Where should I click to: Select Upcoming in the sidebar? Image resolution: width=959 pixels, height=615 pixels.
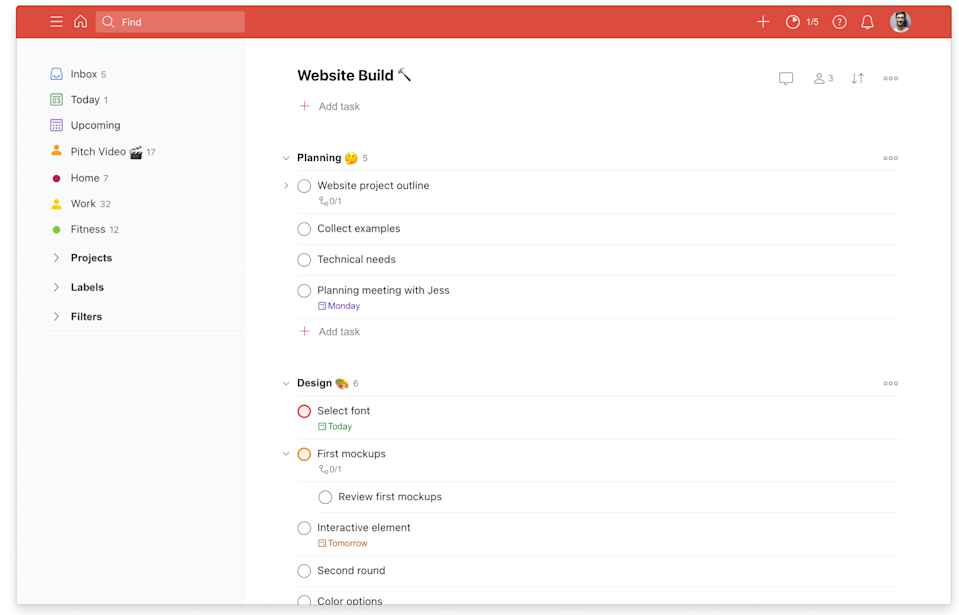(x=95, y=125)
